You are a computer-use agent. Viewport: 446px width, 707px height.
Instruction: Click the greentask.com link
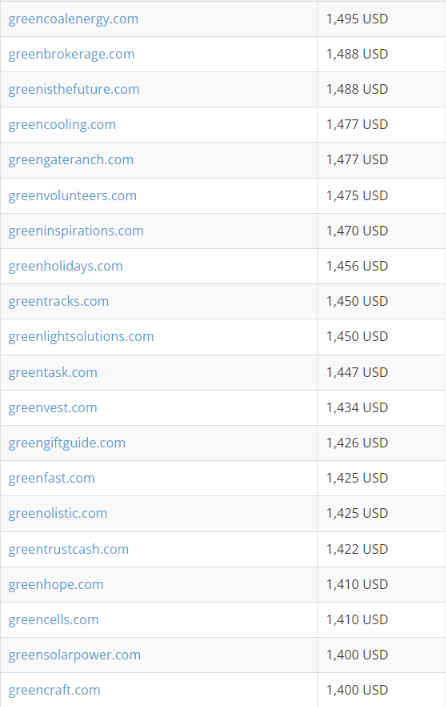pyautogui.click(x=53, y=372)
